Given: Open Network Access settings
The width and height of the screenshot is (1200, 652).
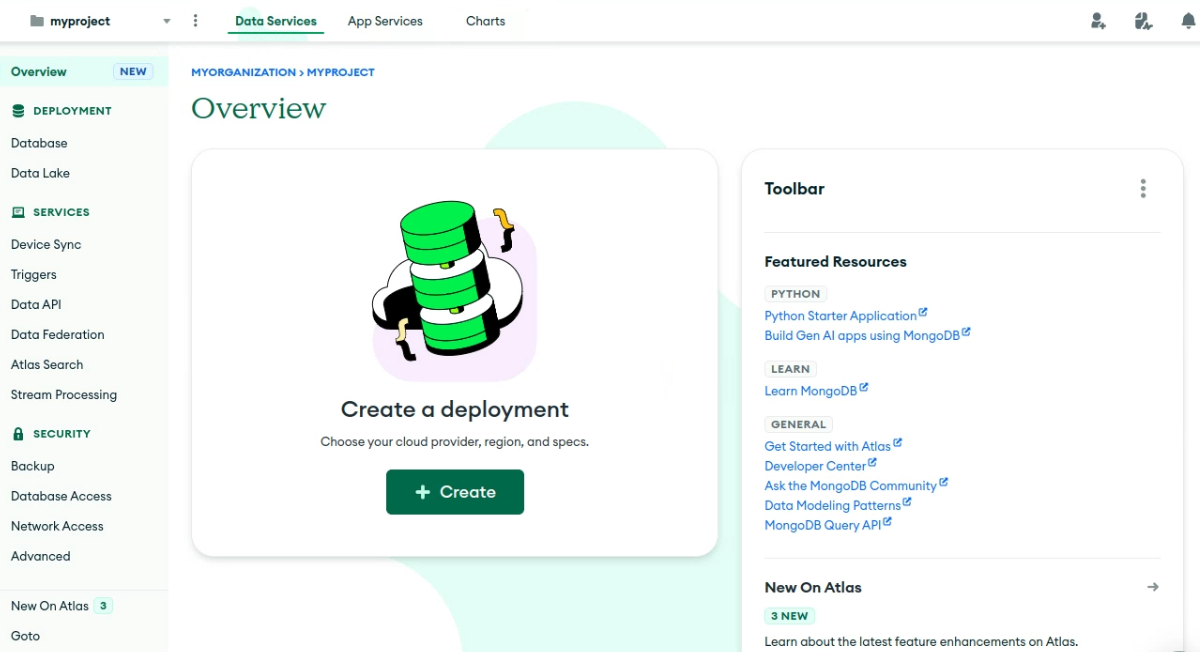Looking at the screenshot, I should click(57, 526).
